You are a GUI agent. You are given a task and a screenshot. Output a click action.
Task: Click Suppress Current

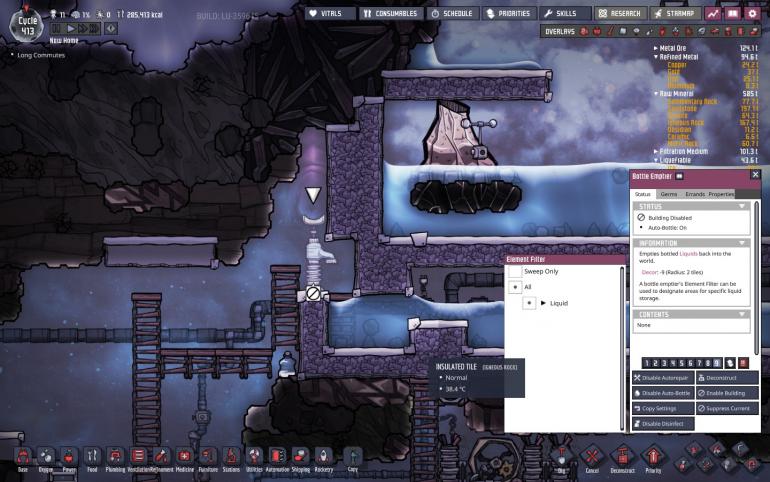point(727,408)
